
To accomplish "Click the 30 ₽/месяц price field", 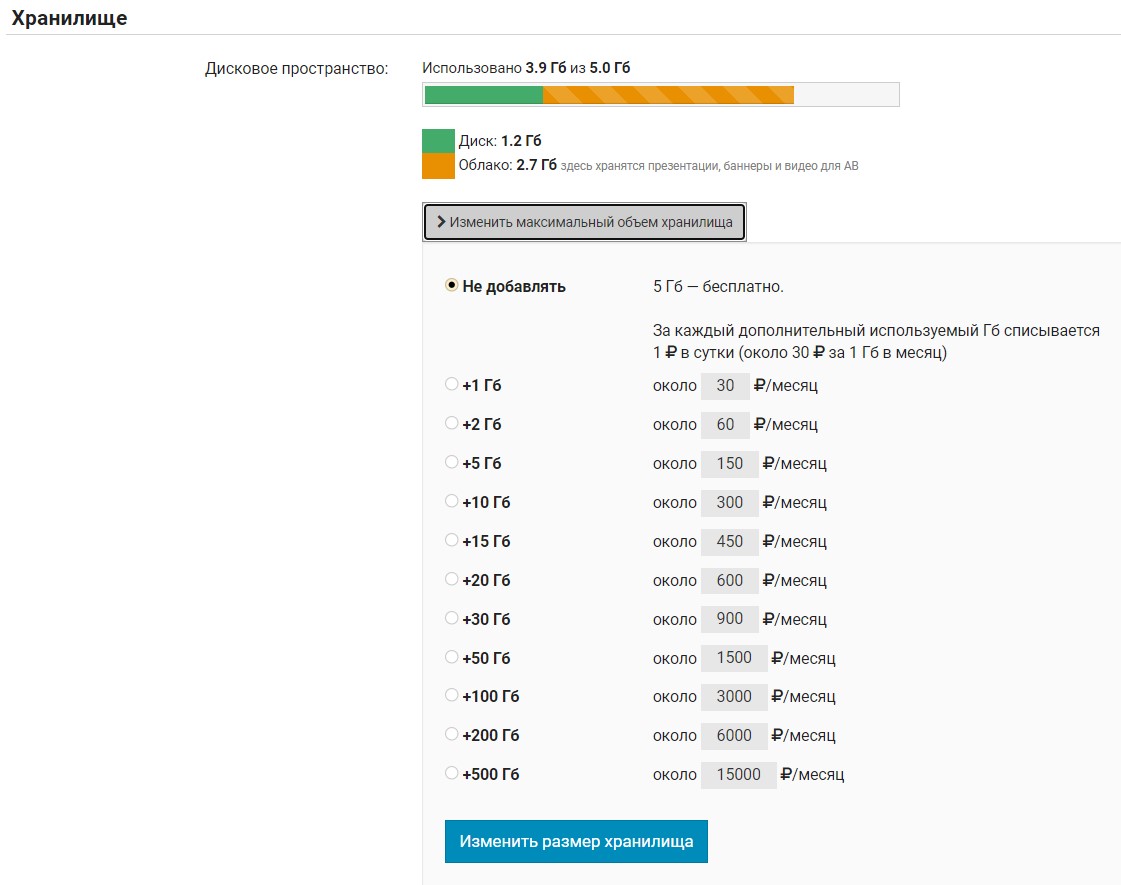I will (725, 386).
